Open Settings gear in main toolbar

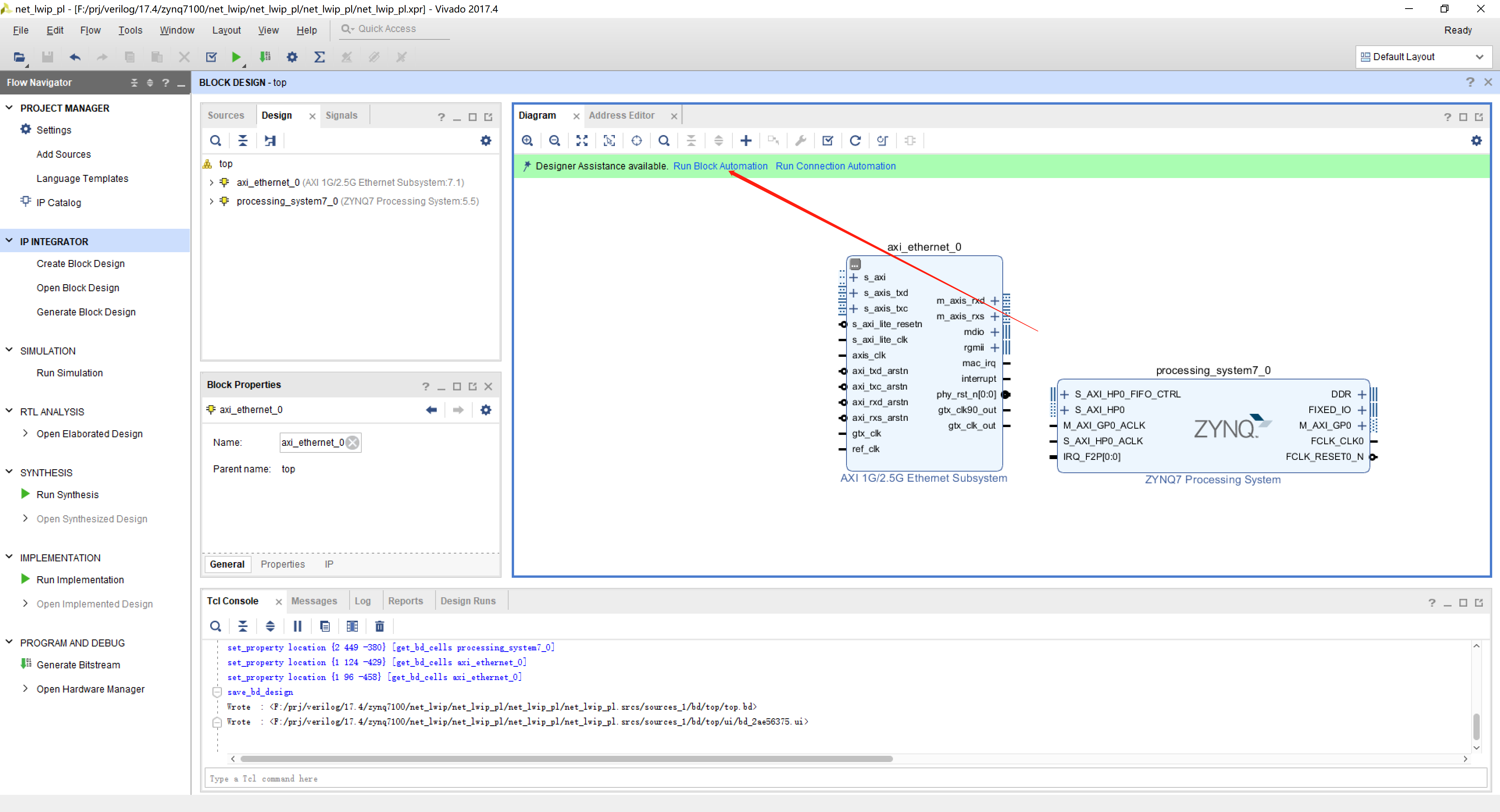point(292,57)
